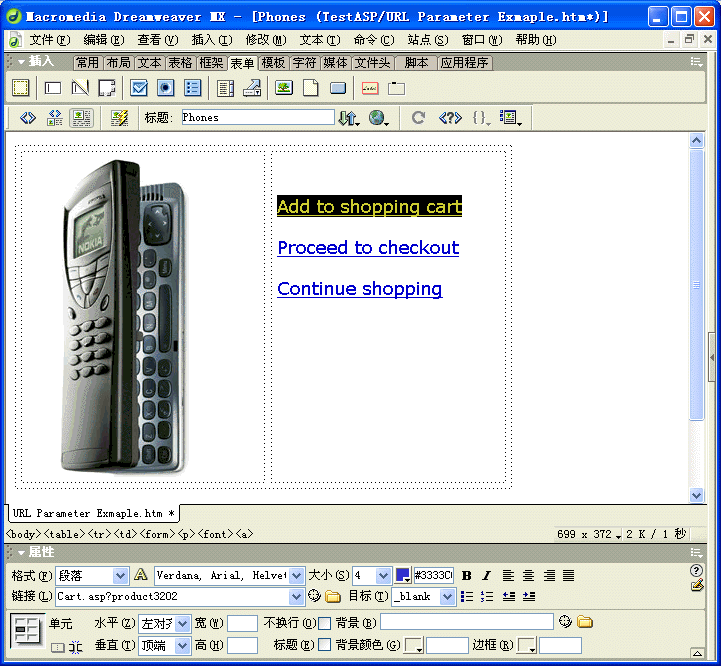Screen dimensions: 721x666
Task: Switch to the Application insert tab
Action: pyautogui.click(x=464, y=63)
